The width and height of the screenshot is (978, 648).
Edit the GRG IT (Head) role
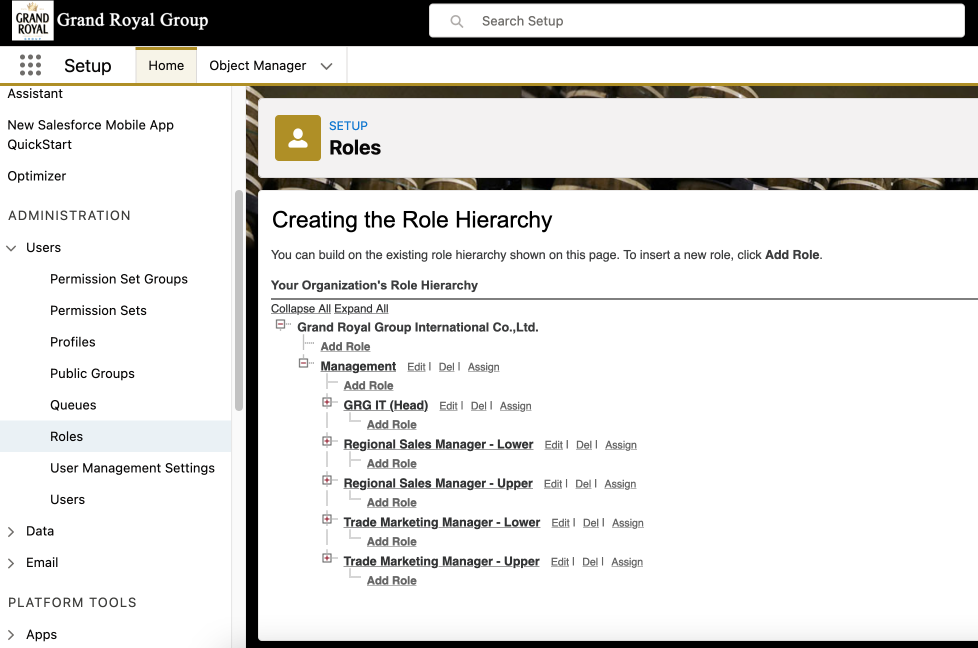pyautogui.click(x=448, y=406)
